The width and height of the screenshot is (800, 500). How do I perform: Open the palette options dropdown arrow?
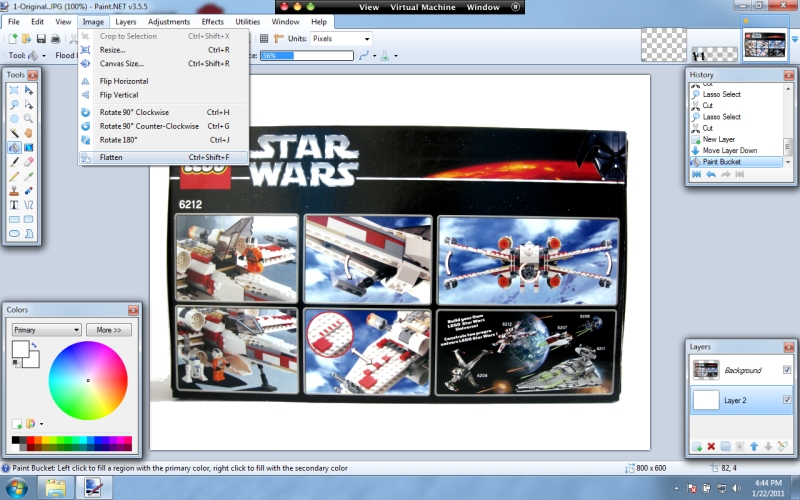coord(41,424)
